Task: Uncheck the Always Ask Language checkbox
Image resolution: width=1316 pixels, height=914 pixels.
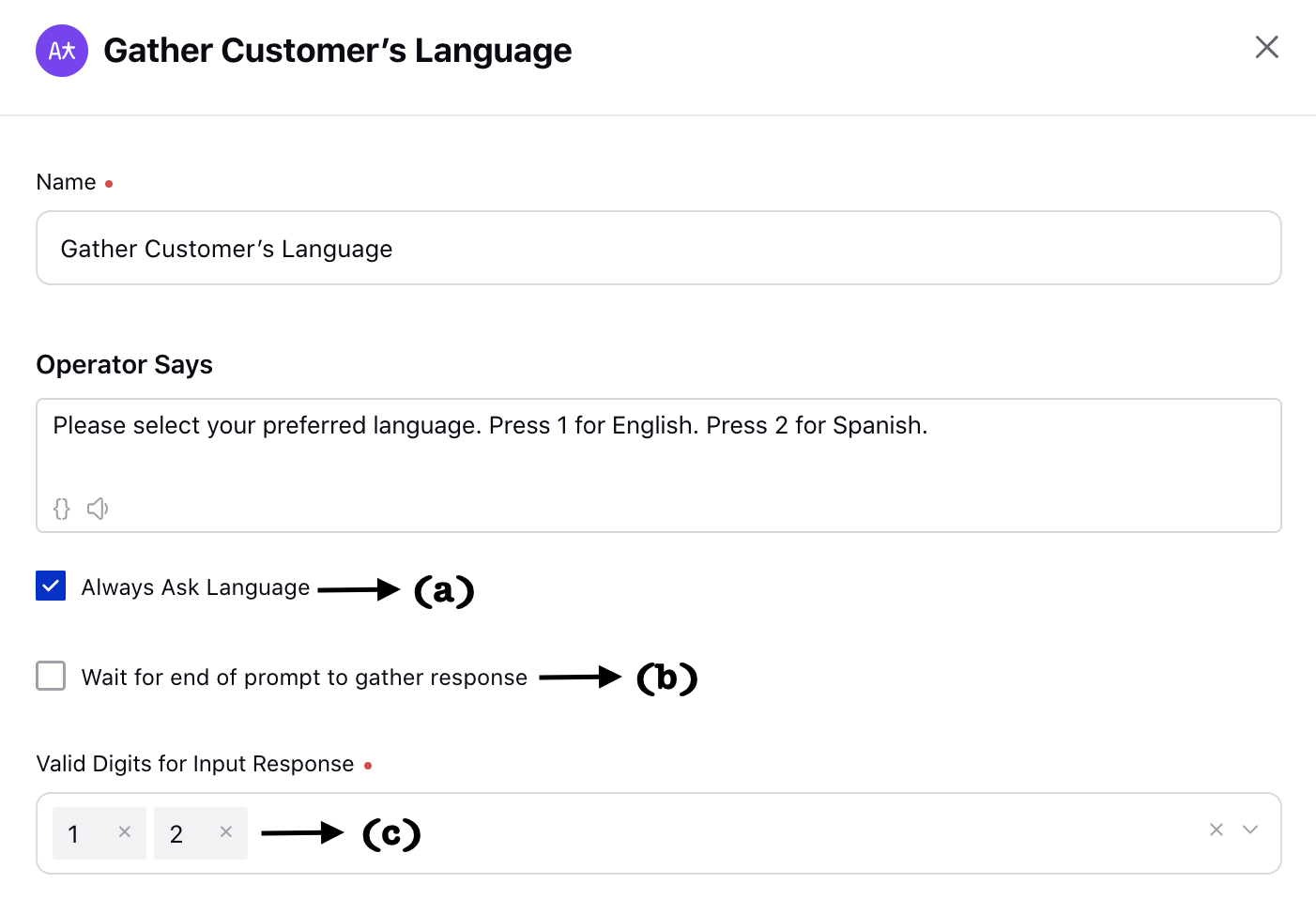Action: (51, 586)
